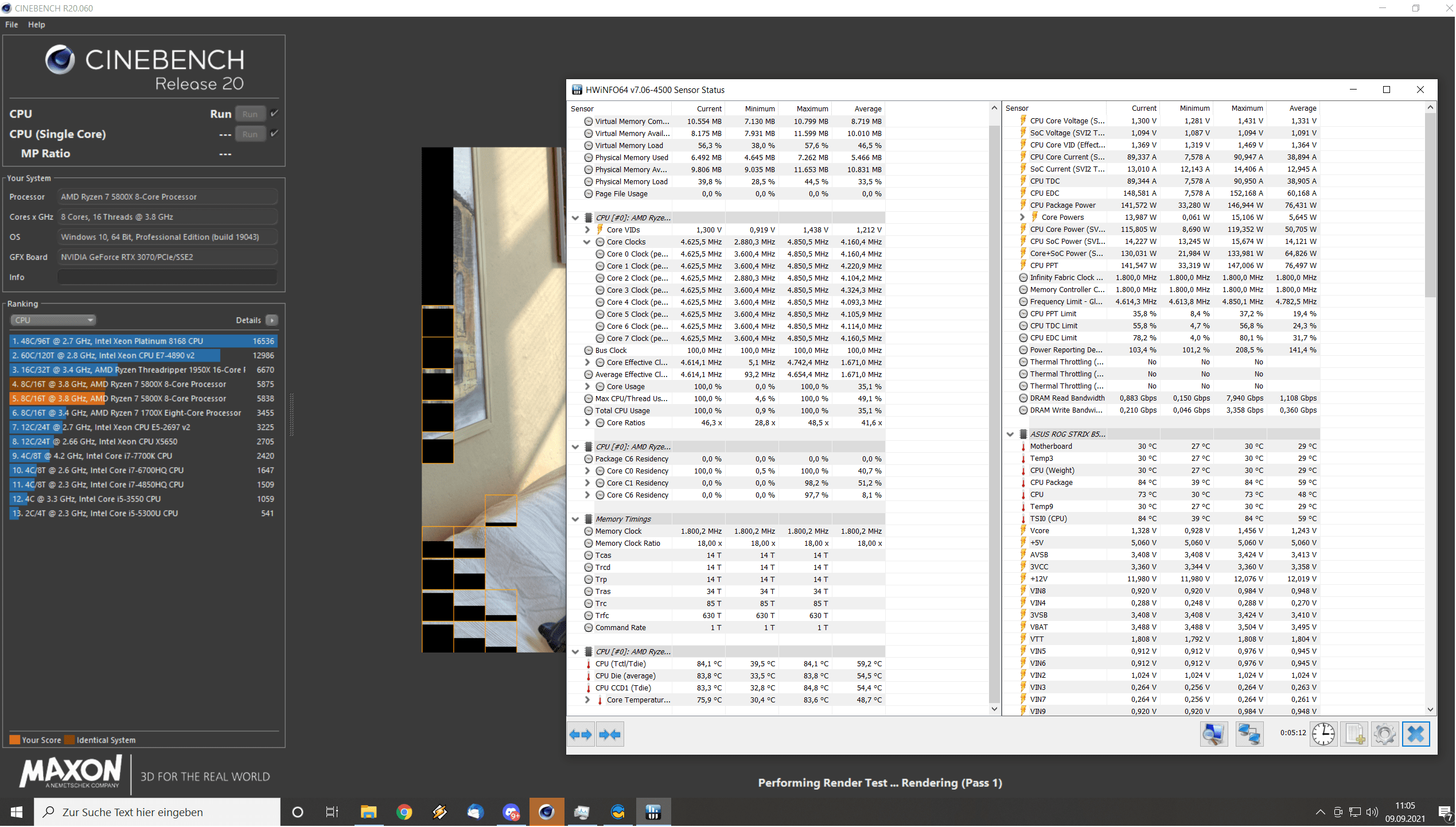Click the ranking Details arrow button

tap(272, 320)
